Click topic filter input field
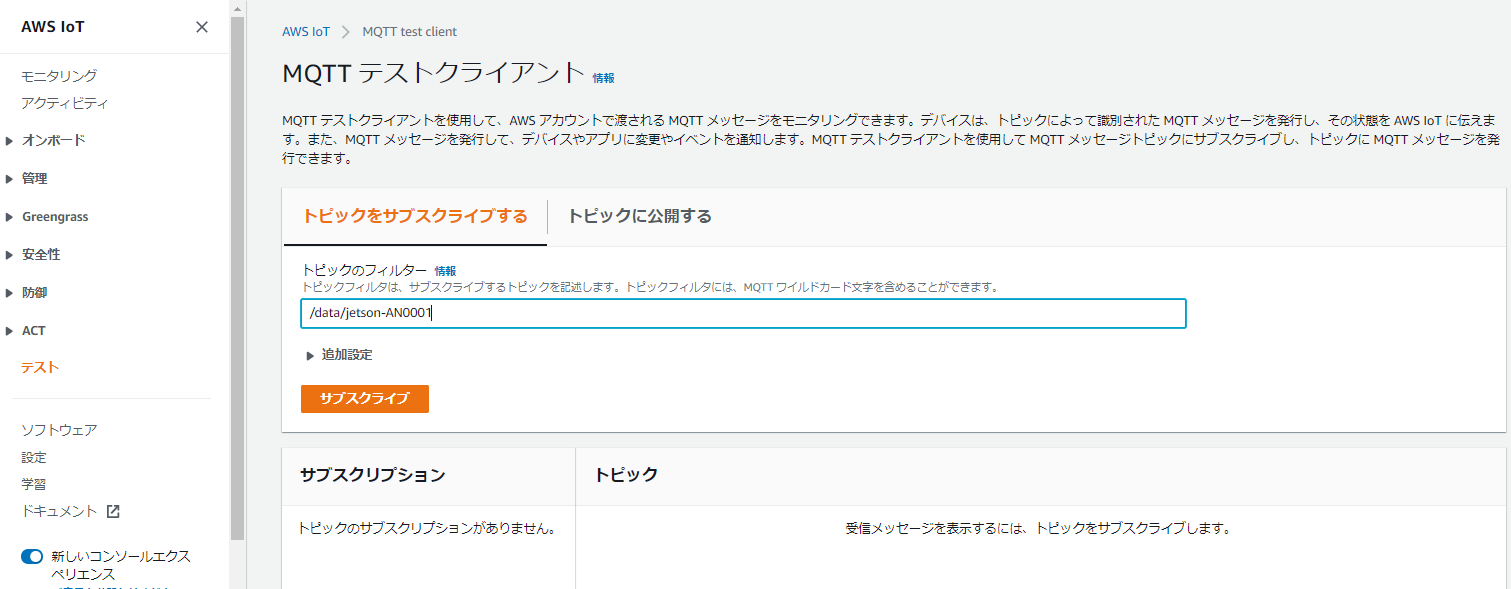Viewport: 1511px width, 589px height. click(x=743, y=313)
